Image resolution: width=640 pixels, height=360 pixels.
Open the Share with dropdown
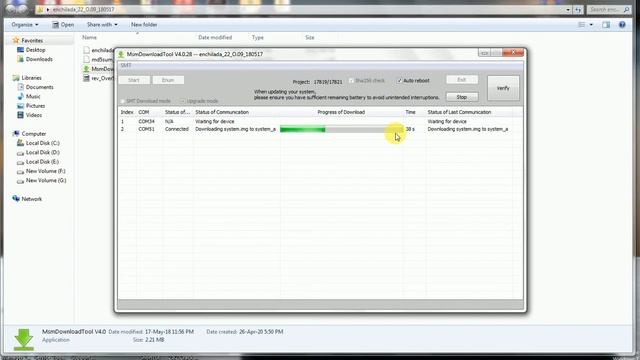102,24
